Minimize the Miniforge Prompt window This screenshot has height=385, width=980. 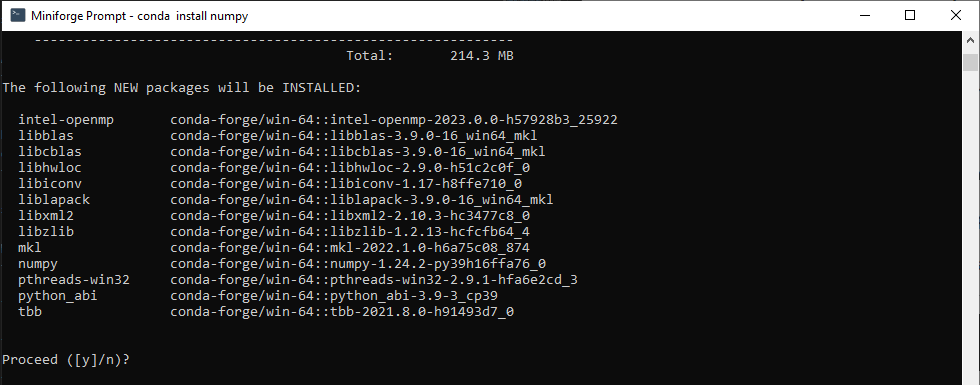866,16
